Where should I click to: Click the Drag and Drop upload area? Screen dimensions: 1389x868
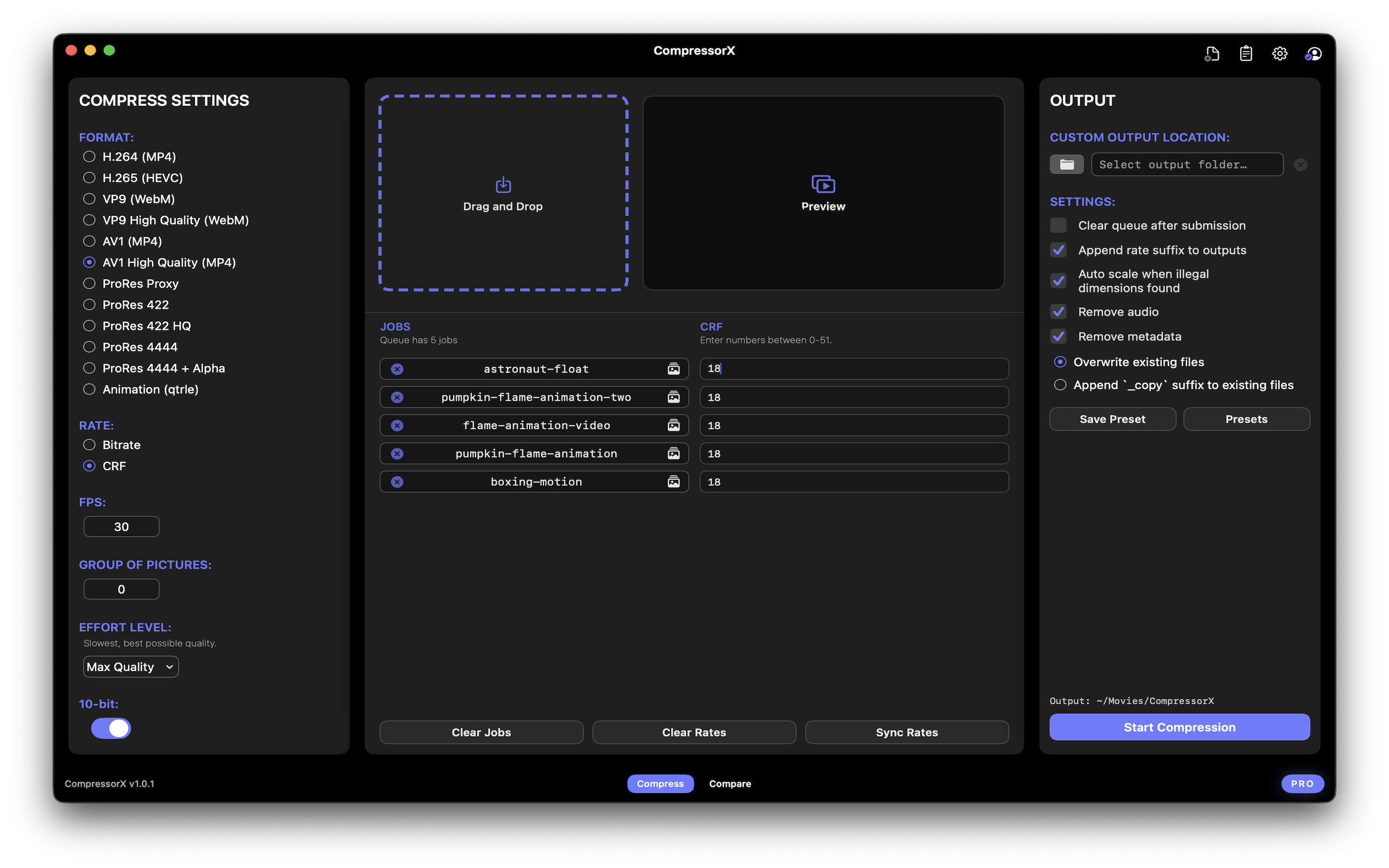(503, 193)
